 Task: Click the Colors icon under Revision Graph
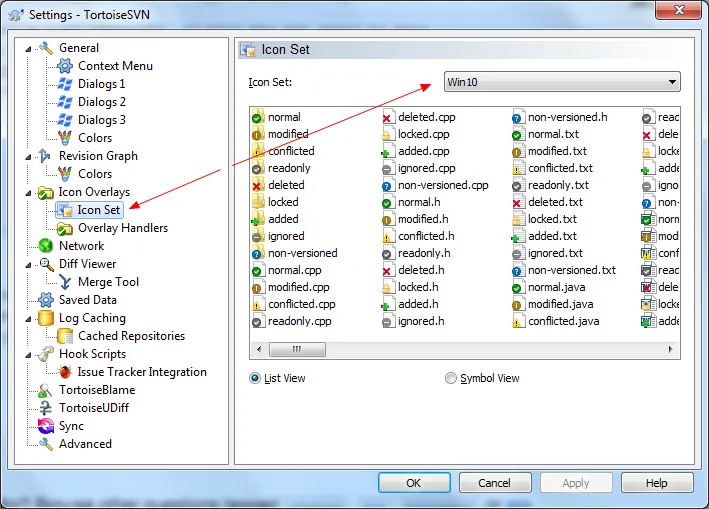tap(65, 174)
